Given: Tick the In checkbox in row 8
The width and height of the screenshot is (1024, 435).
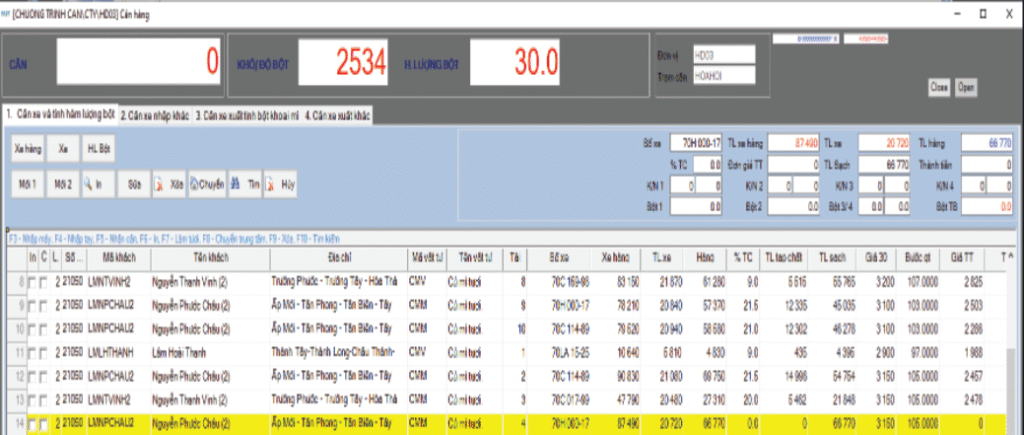Looking at the screenshot, I should point(32,284).
